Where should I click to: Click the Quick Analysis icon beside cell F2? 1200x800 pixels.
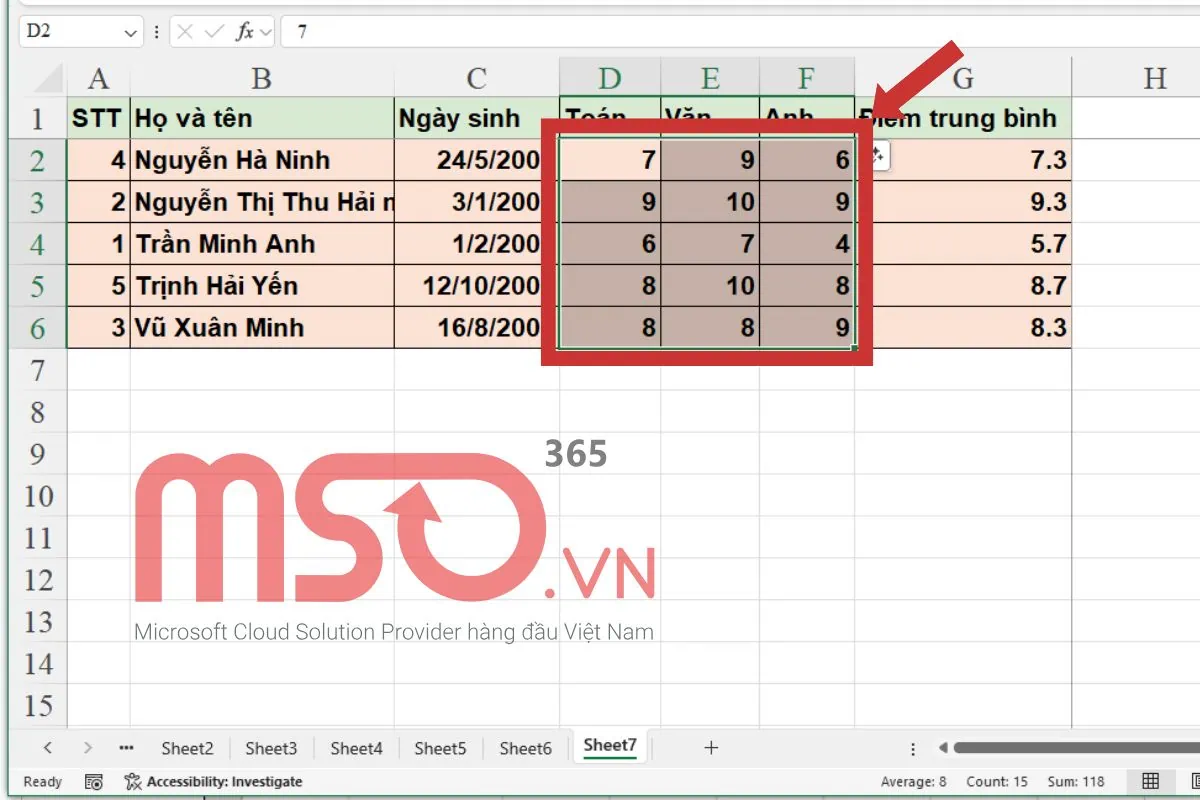pos(877,155)
